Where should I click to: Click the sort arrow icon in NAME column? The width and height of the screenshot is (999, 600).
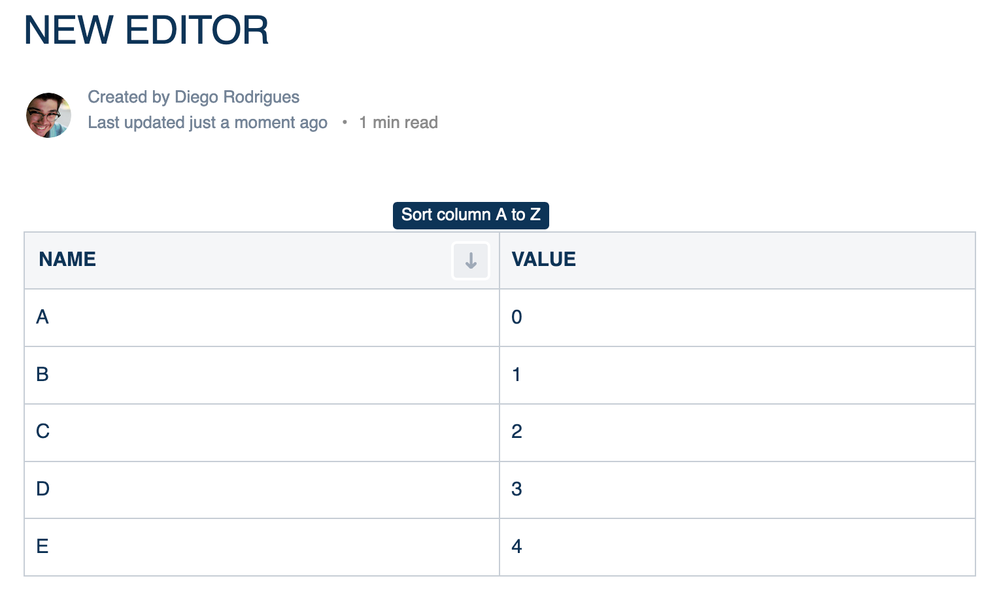pos(470,261)
